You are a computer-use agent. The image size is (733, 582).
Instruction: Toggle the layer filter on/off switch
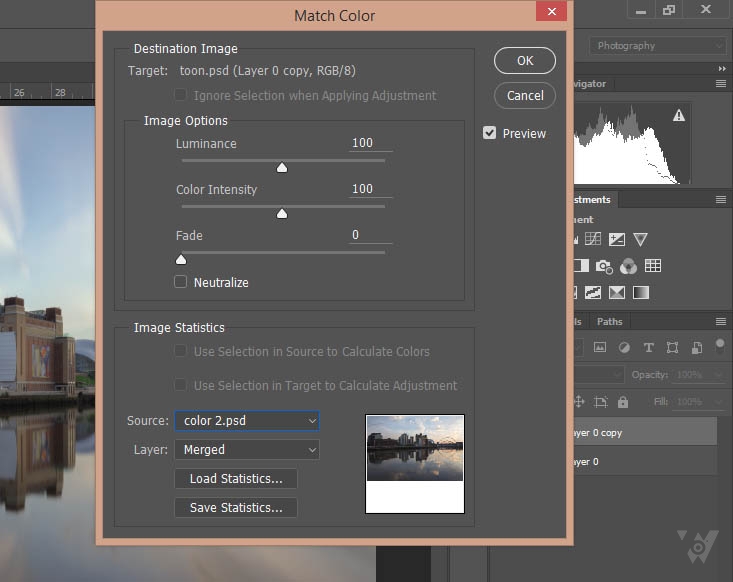point(719,346)
